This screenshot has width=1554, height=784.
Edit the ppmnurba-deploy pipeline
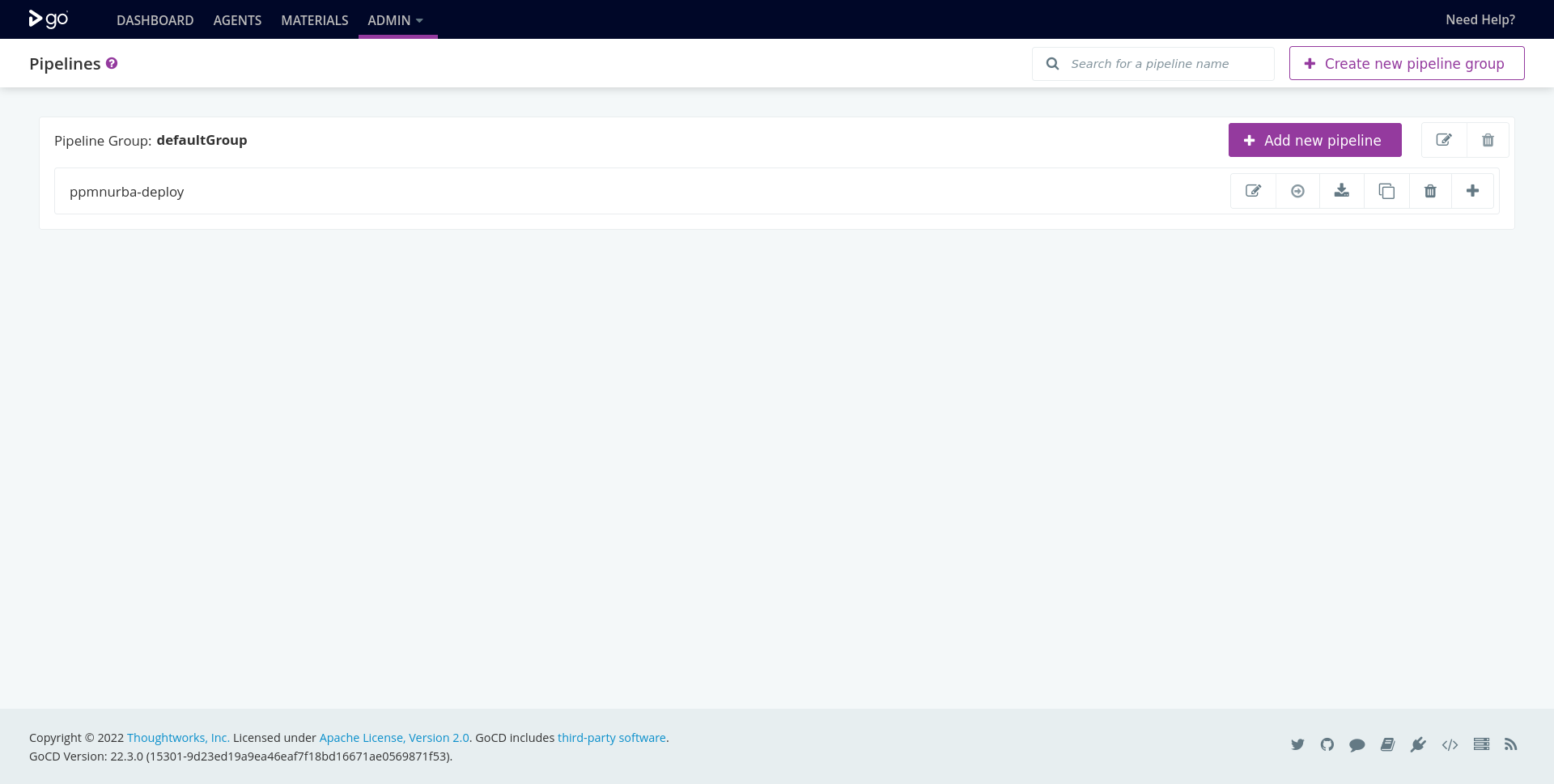pos(1253,191)
